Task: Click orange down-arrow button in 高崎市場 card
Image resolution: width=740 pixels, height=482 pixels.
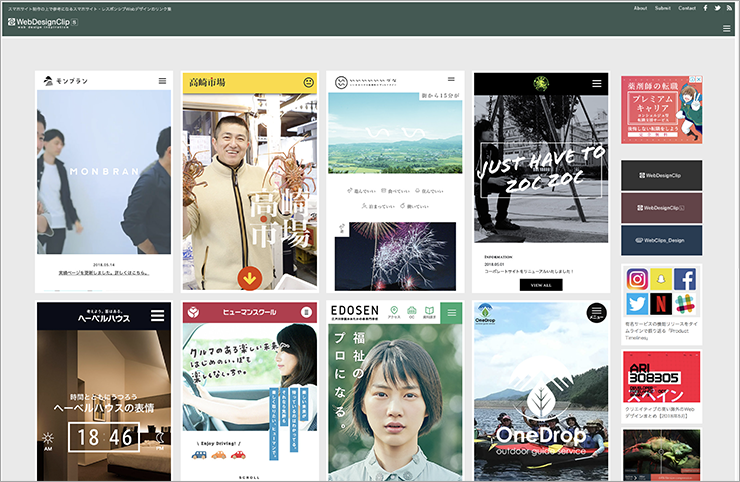Action: (x=250, y=278)
